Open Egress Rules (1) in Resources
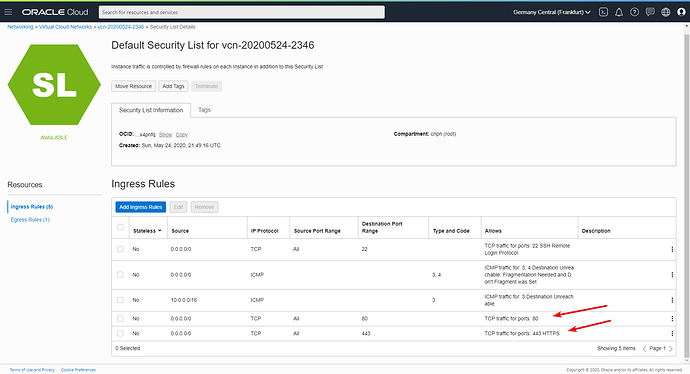Viewport: 690px width, 374px height. click(30, 220)
